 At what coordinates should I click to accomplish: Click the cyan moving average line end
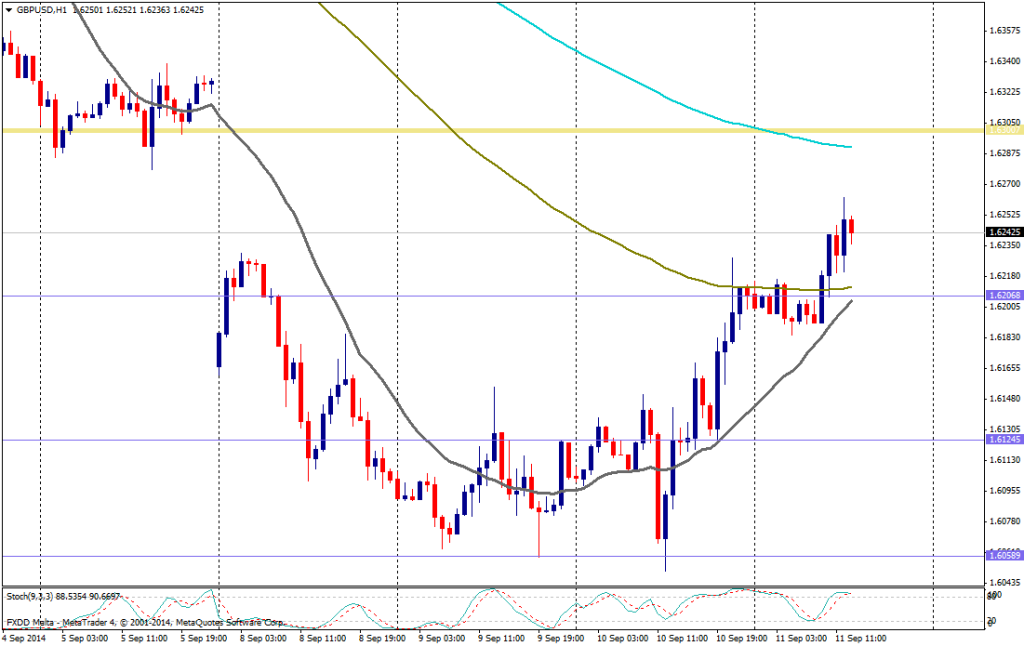[x=849, y=147]
